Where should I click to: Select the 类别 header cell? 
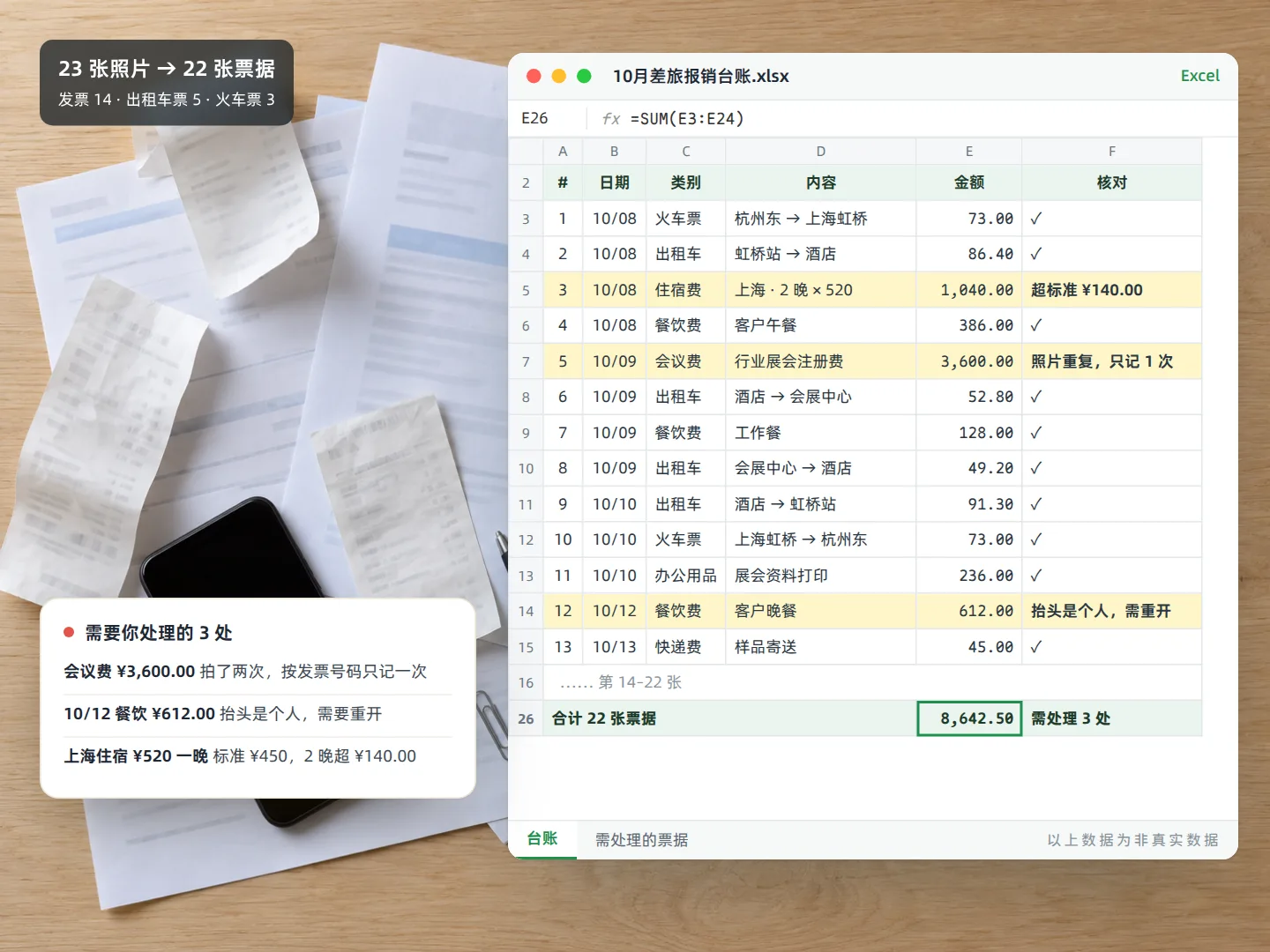[x=686, y=182]
